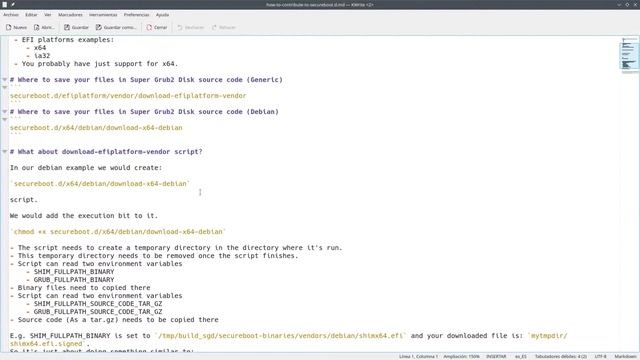Click the Abrir open file icon
This screenshot has width=640, height=360.
pos(37,27)
